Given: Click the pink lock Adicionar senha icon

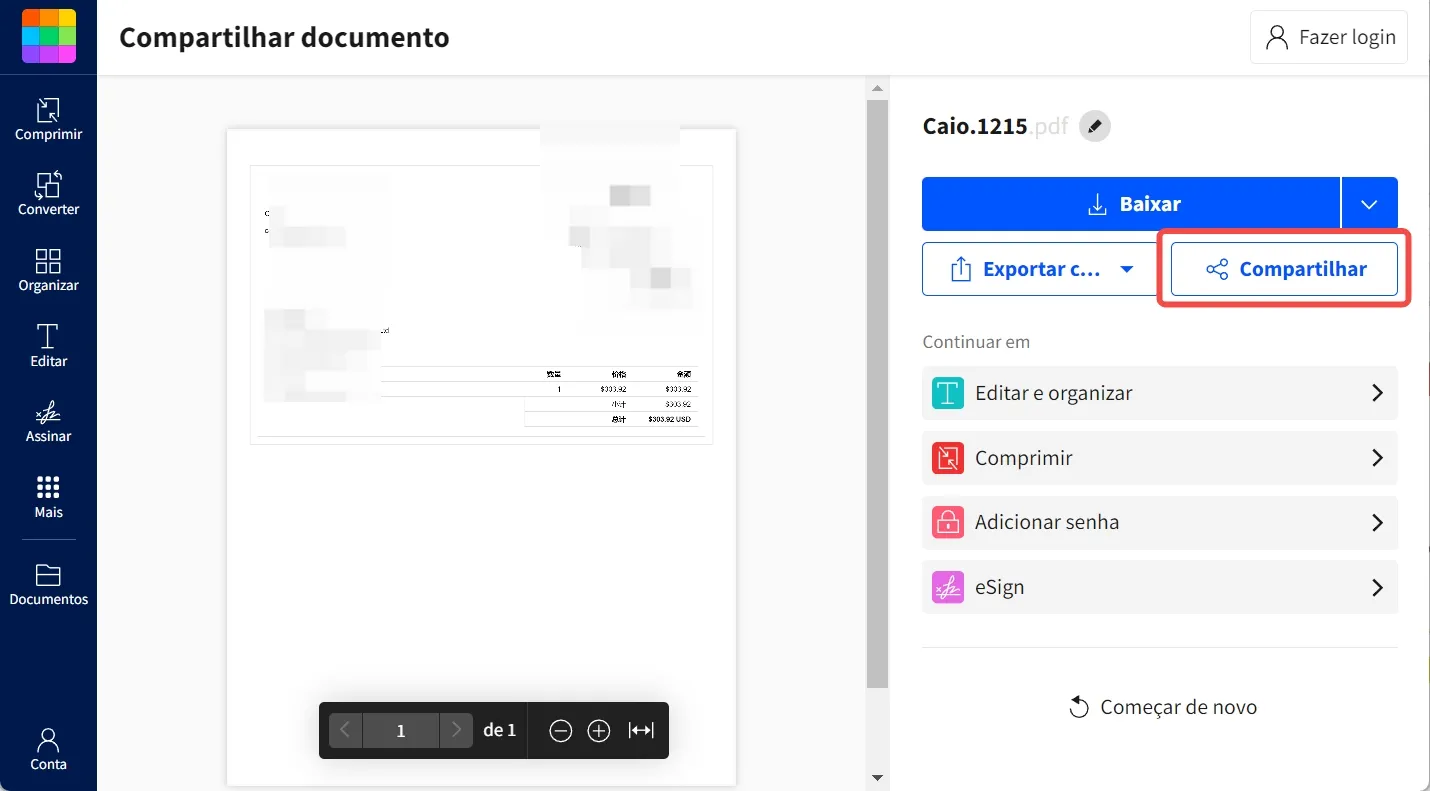Looking at the screenshot, I should point(947,522).
